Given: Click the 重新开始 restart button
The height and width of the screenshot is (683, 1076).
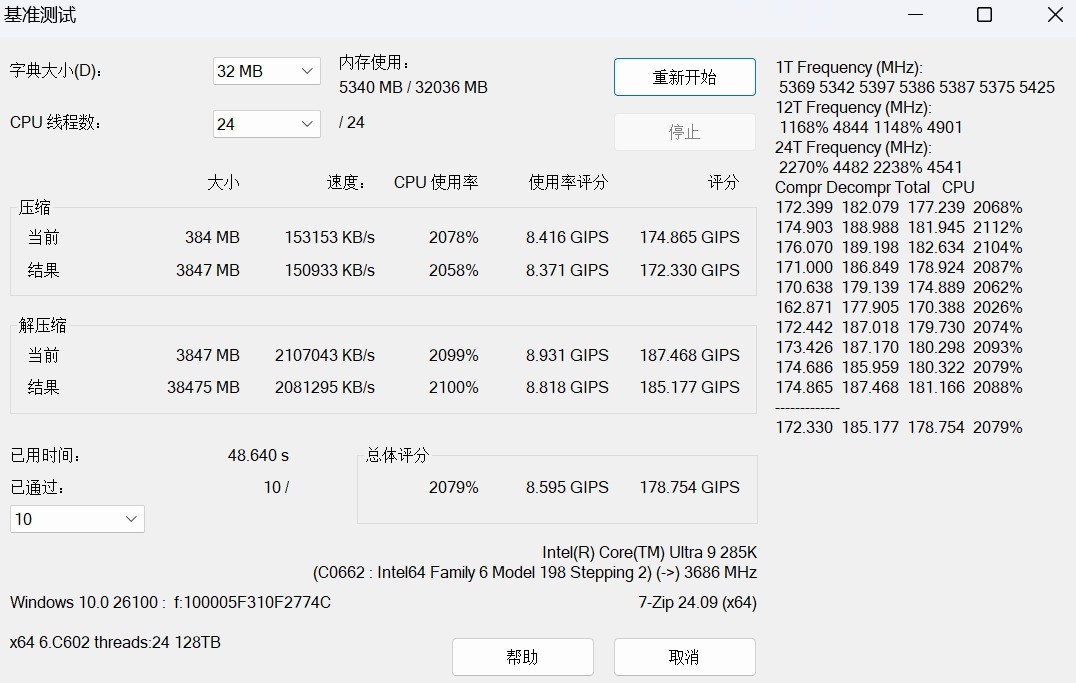Looking at the screenshot, I should pos(684,77).
